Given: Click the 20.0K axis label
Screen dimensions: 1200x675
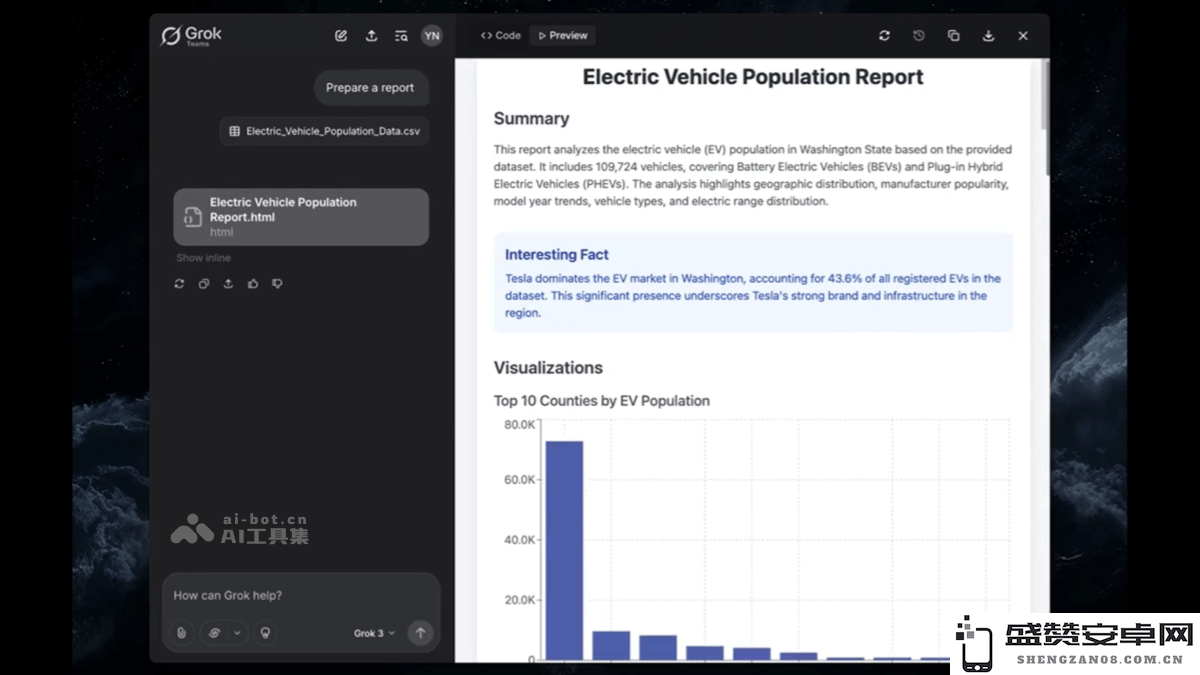Looking at the screenshot, I should click(519, 600).
